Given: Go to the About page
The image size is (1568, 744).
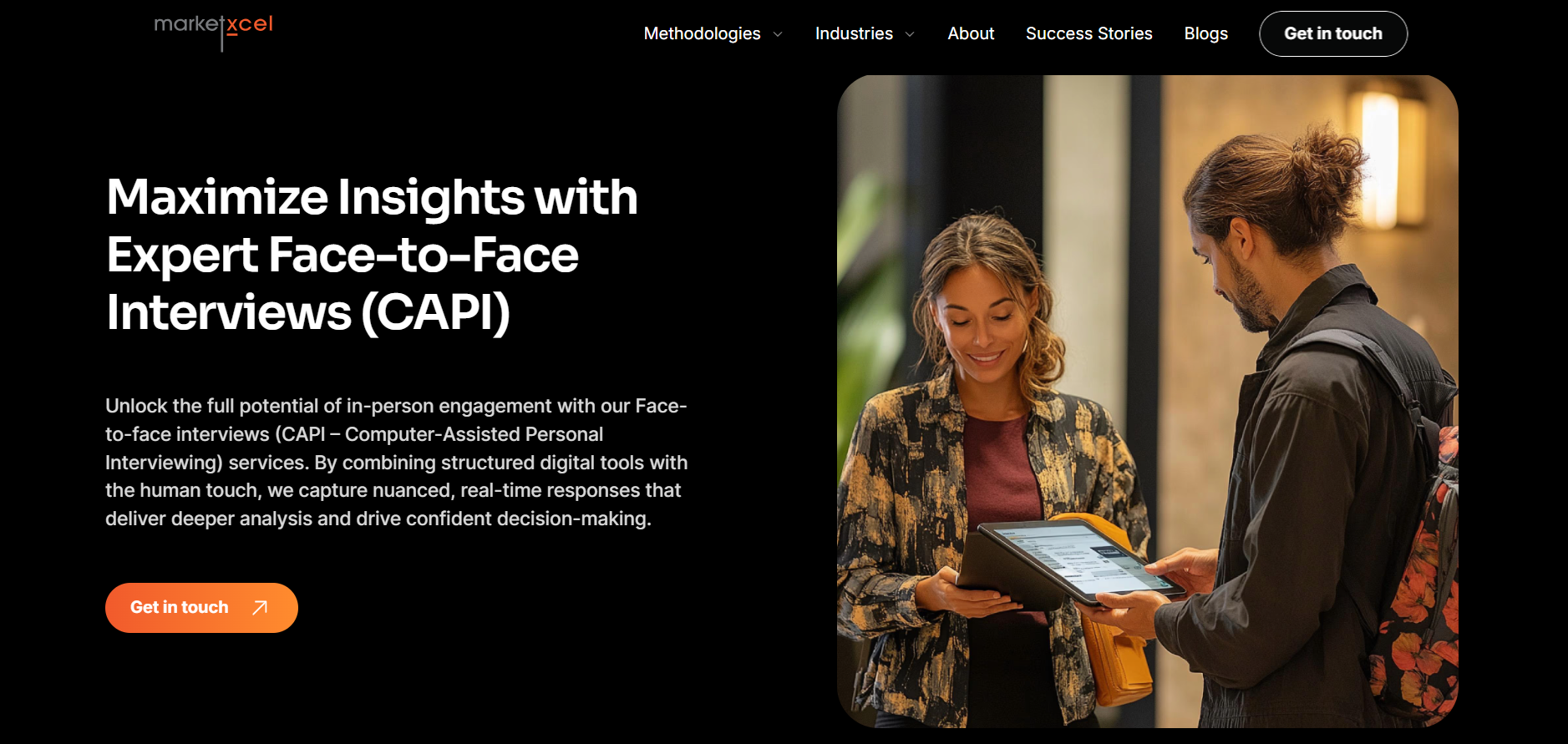Looking at the screenshot, I should pyautogui.click(x=971, y=33).
